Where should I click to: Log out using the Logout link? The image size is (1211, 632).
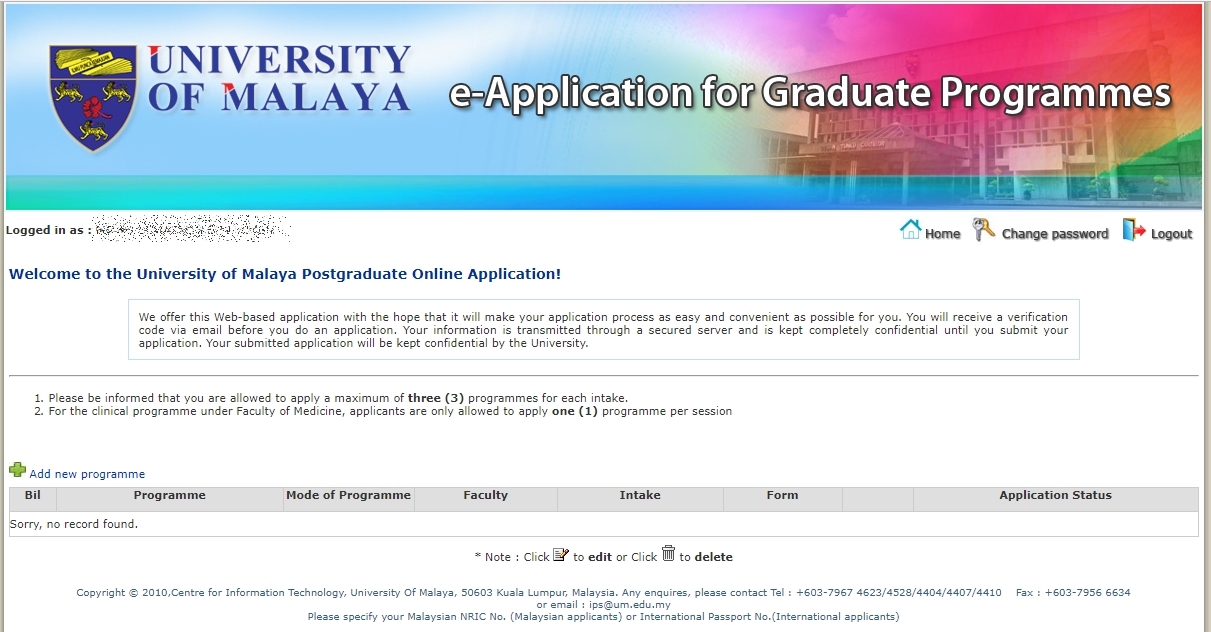(x=1171, y=234)
